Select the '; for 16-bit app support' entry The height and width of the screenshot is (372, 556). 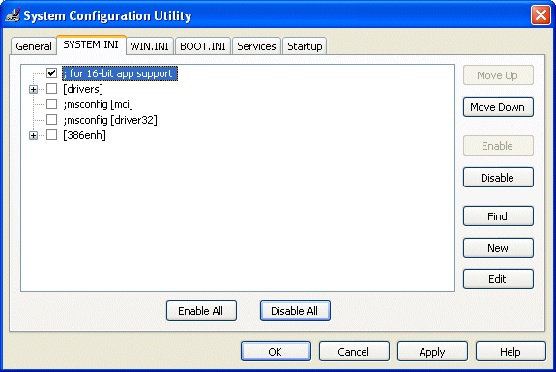(x=120, y=73)
